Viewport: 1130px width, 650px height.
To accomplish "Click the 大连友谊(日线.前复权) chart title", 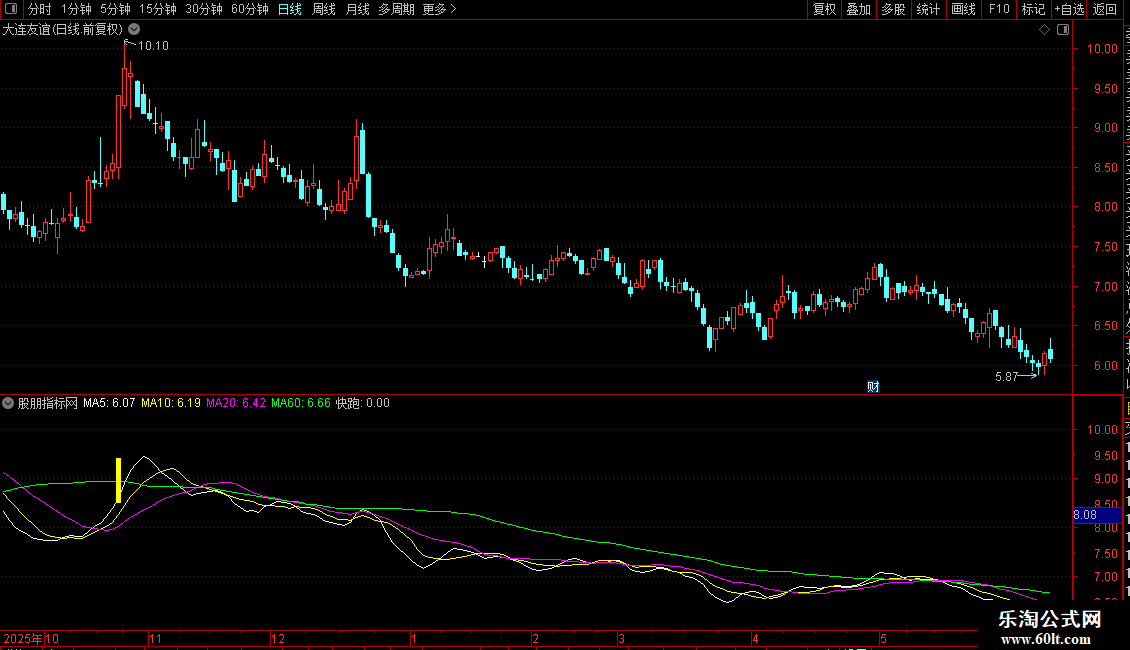I will 63,30.
